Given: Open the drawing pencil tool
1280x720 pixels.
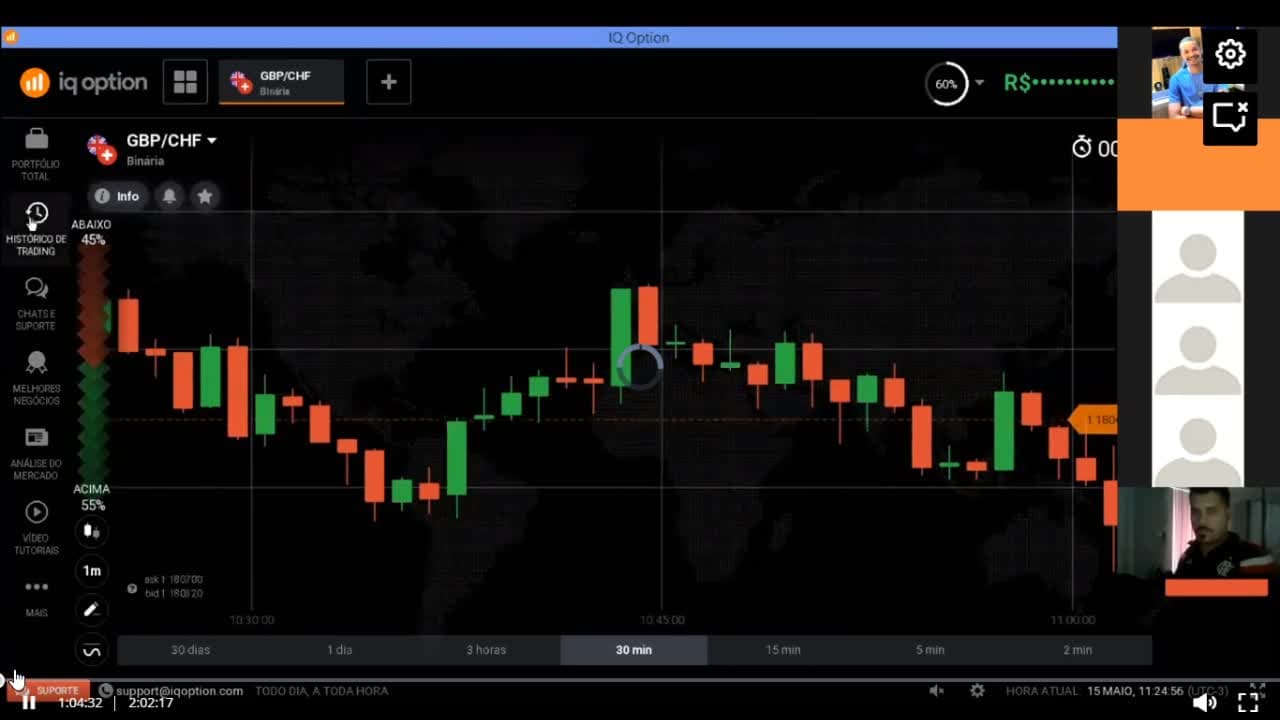Looking at the screenshot, I should [92, 610].
